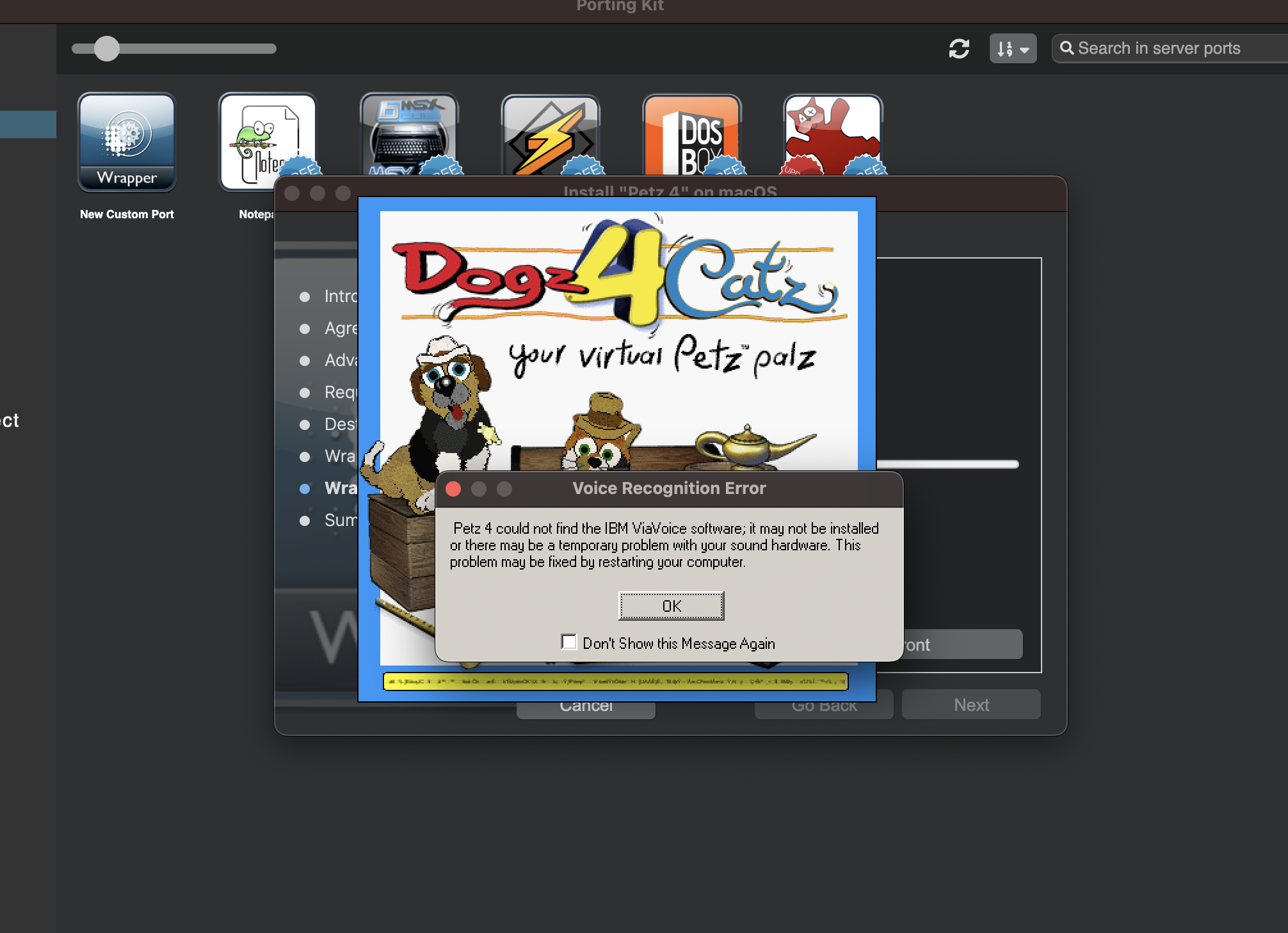Viewport: 1288px width, 933px height.
Task: Click the refresh arrows icon
Action: (x=958, y=49)
